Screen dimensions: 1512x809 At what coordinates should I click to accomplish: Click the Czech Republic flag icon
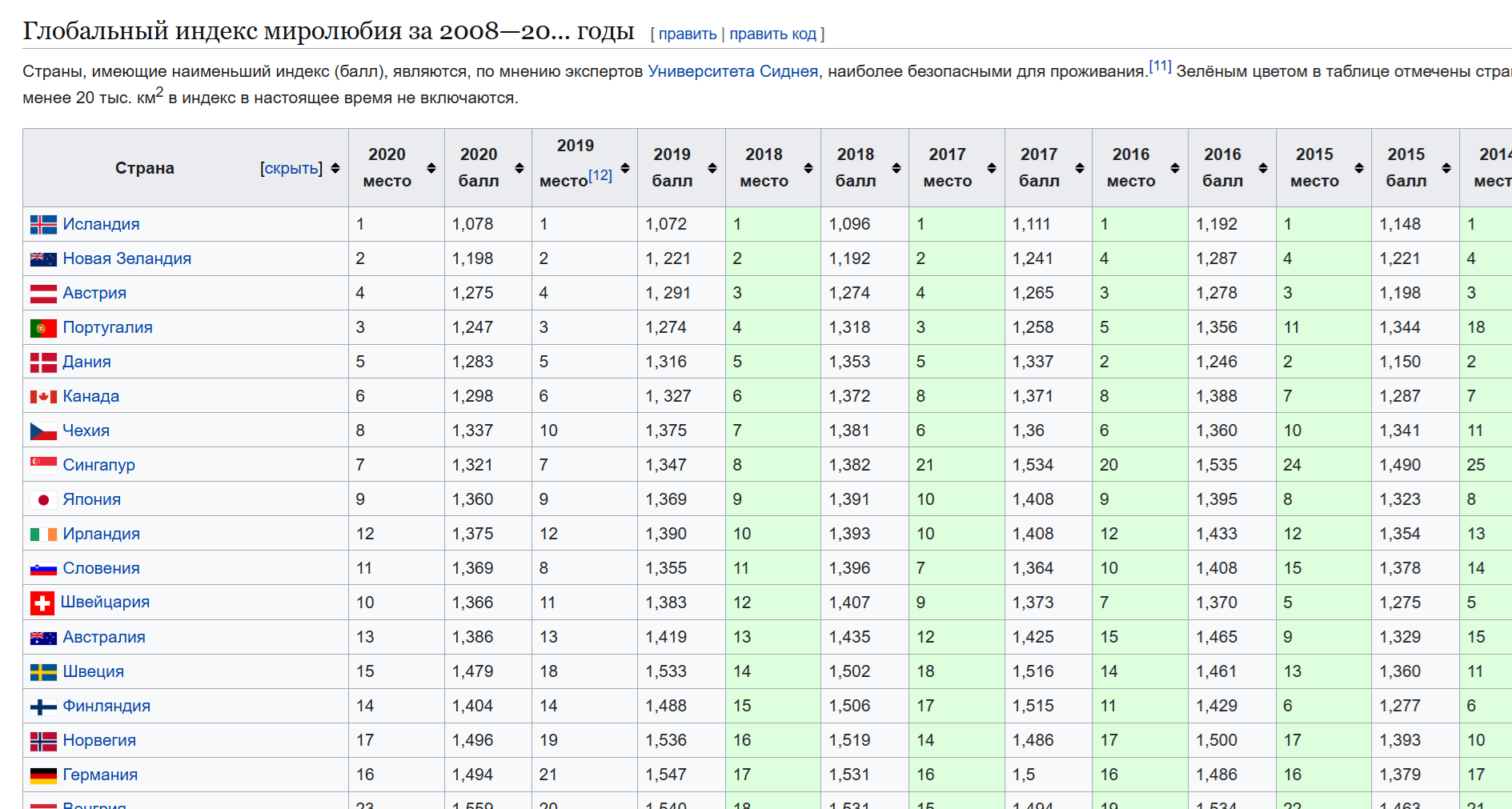pyautogui.click(x=43, y=431)
